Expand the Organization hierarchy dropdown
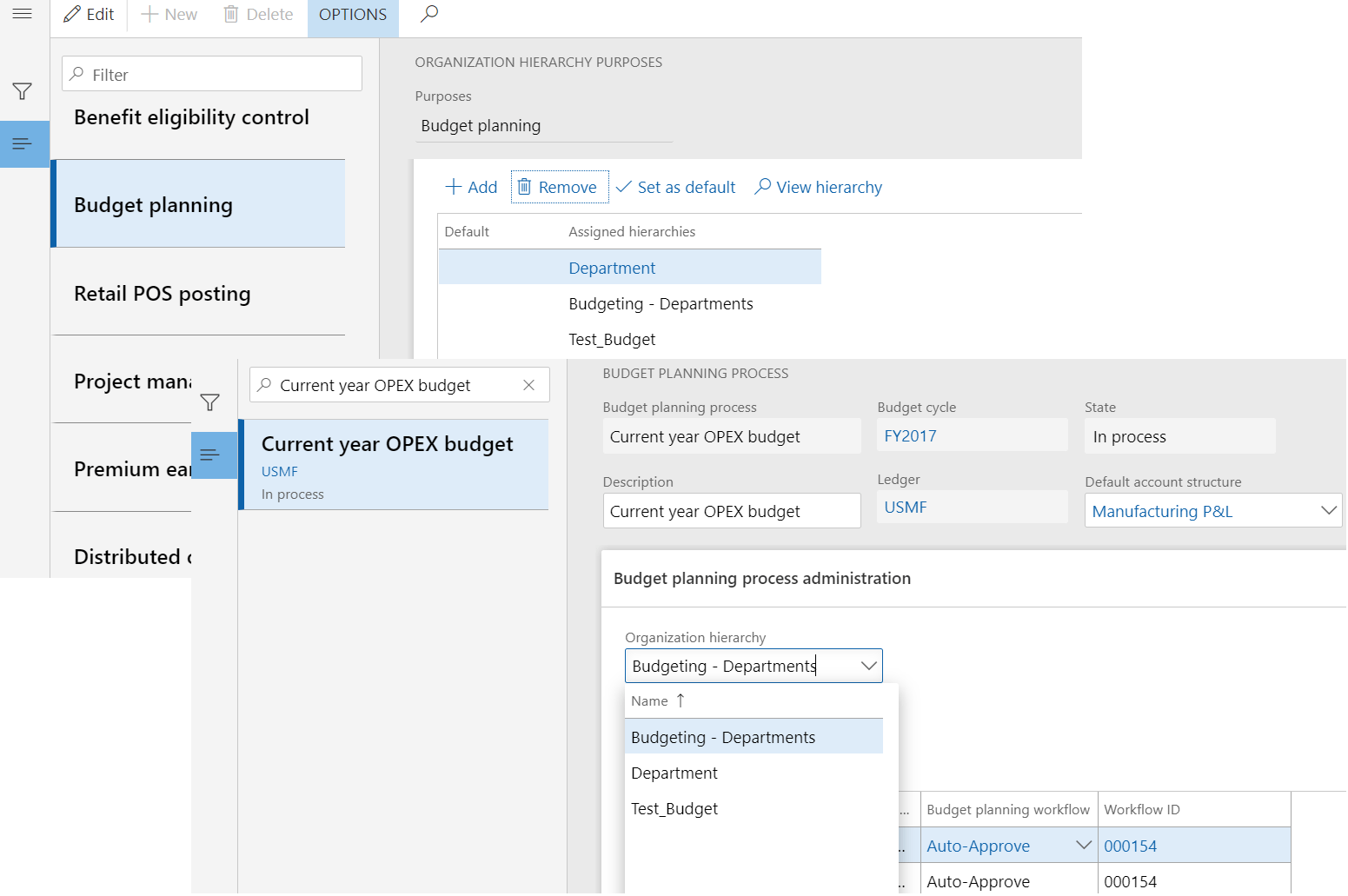The image size is (1348, 896). 868,666
